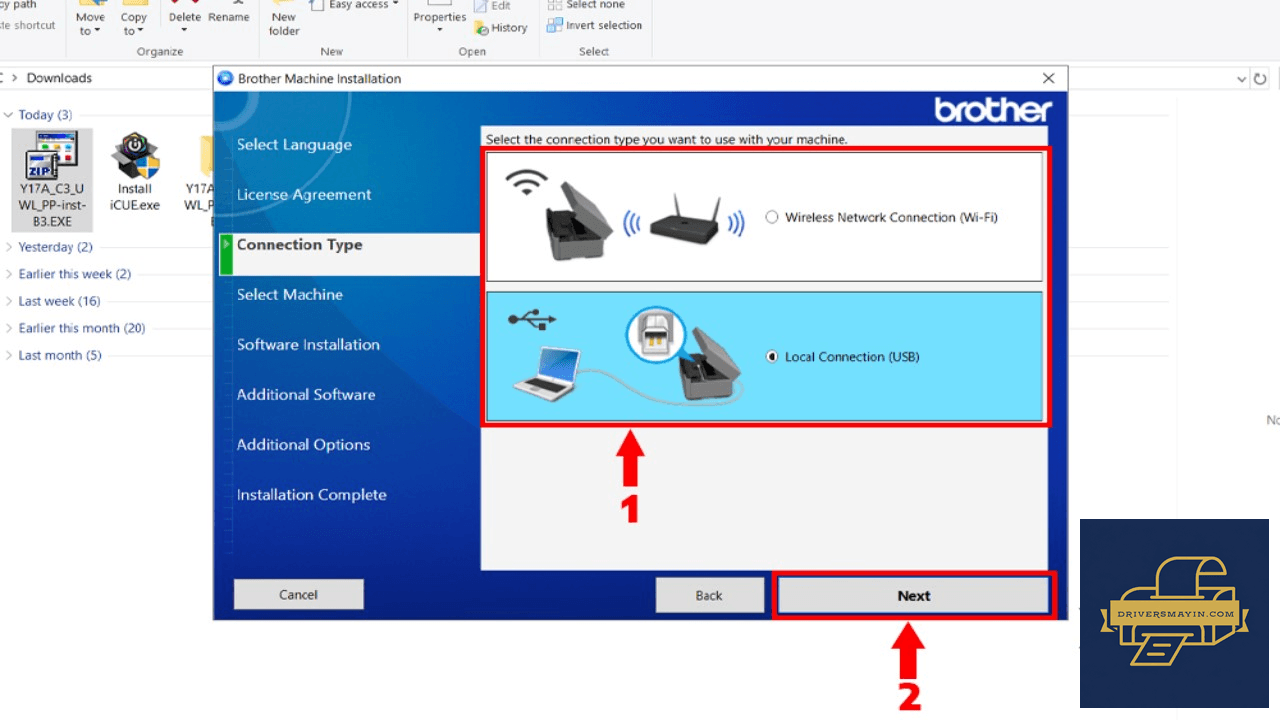Cancel the Brother Machine Installation
The image size is (1280, 720).
pos(298,594)
